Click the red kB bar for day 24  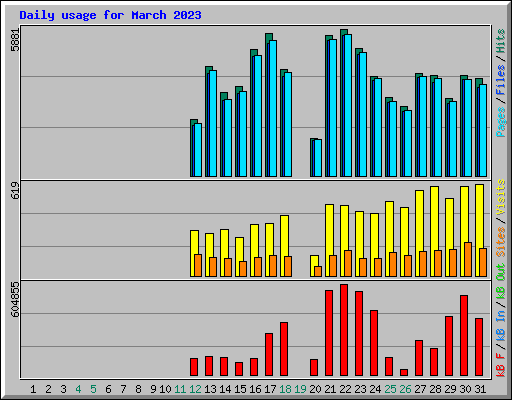pyautogui.click(x=374, y=343)
